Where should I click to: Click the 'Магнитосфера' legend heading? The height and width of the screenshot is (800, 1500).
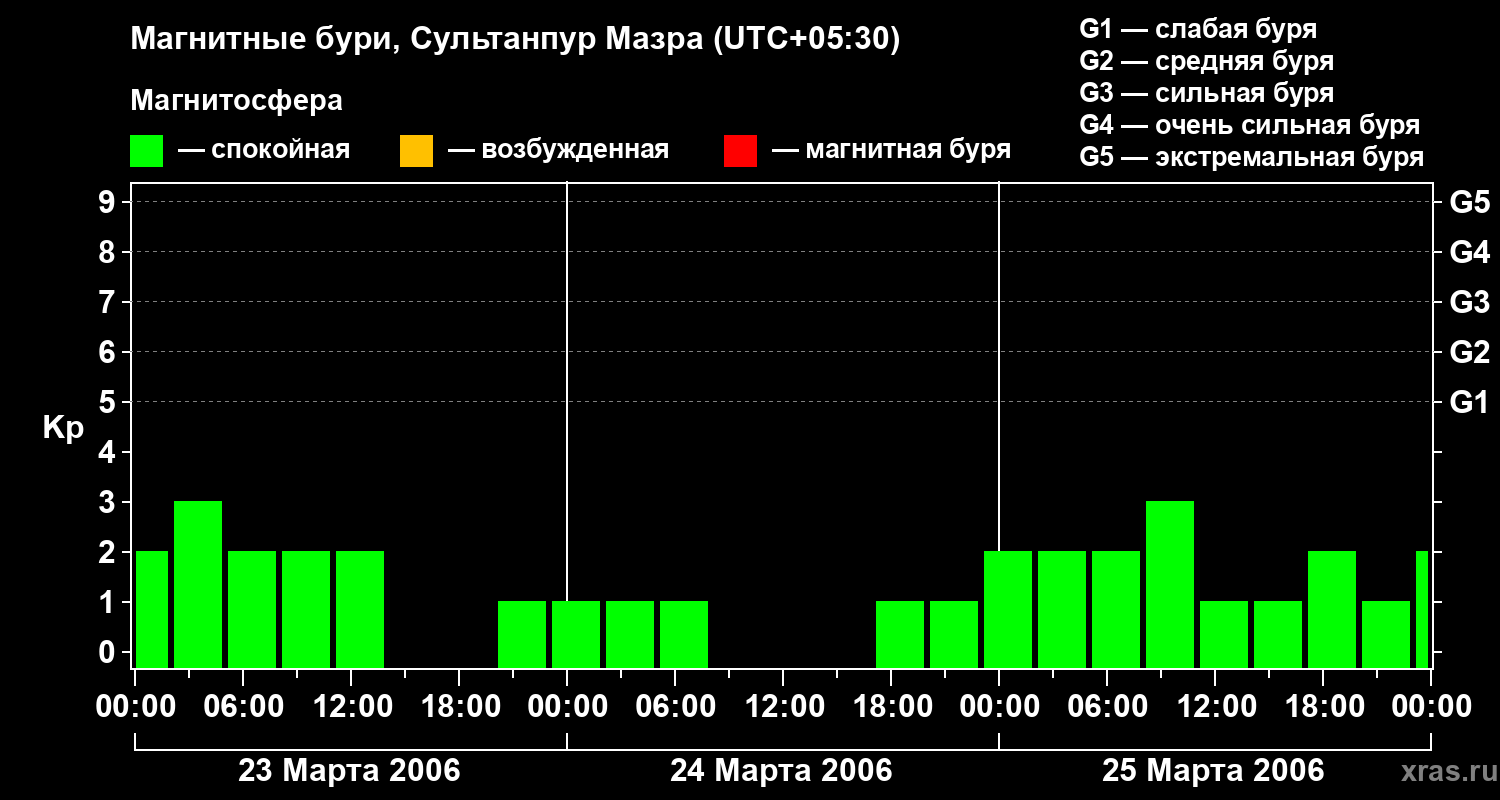click(236, 101)
